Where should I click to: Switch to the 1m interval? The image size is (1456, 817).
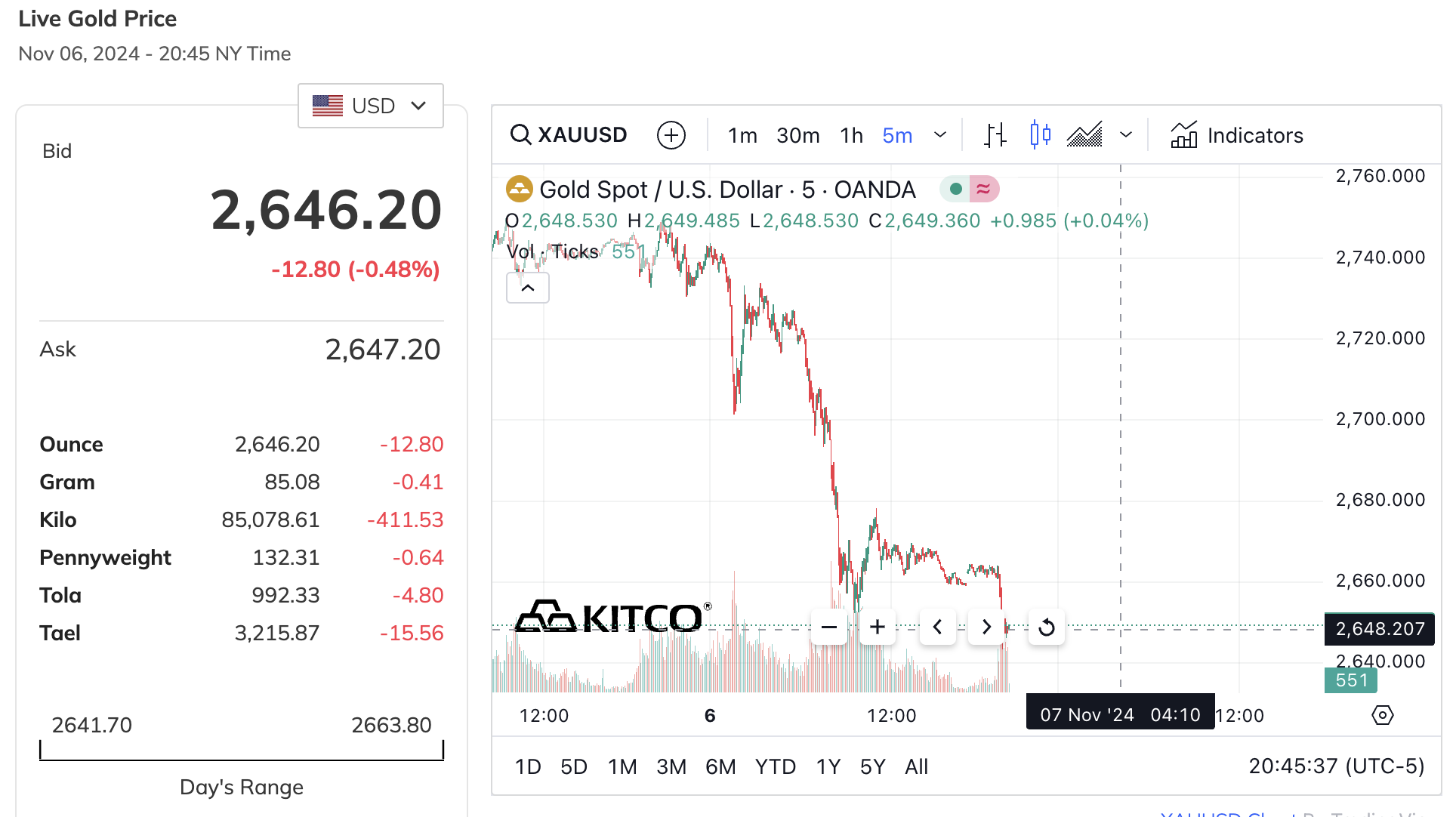point(742,135)
